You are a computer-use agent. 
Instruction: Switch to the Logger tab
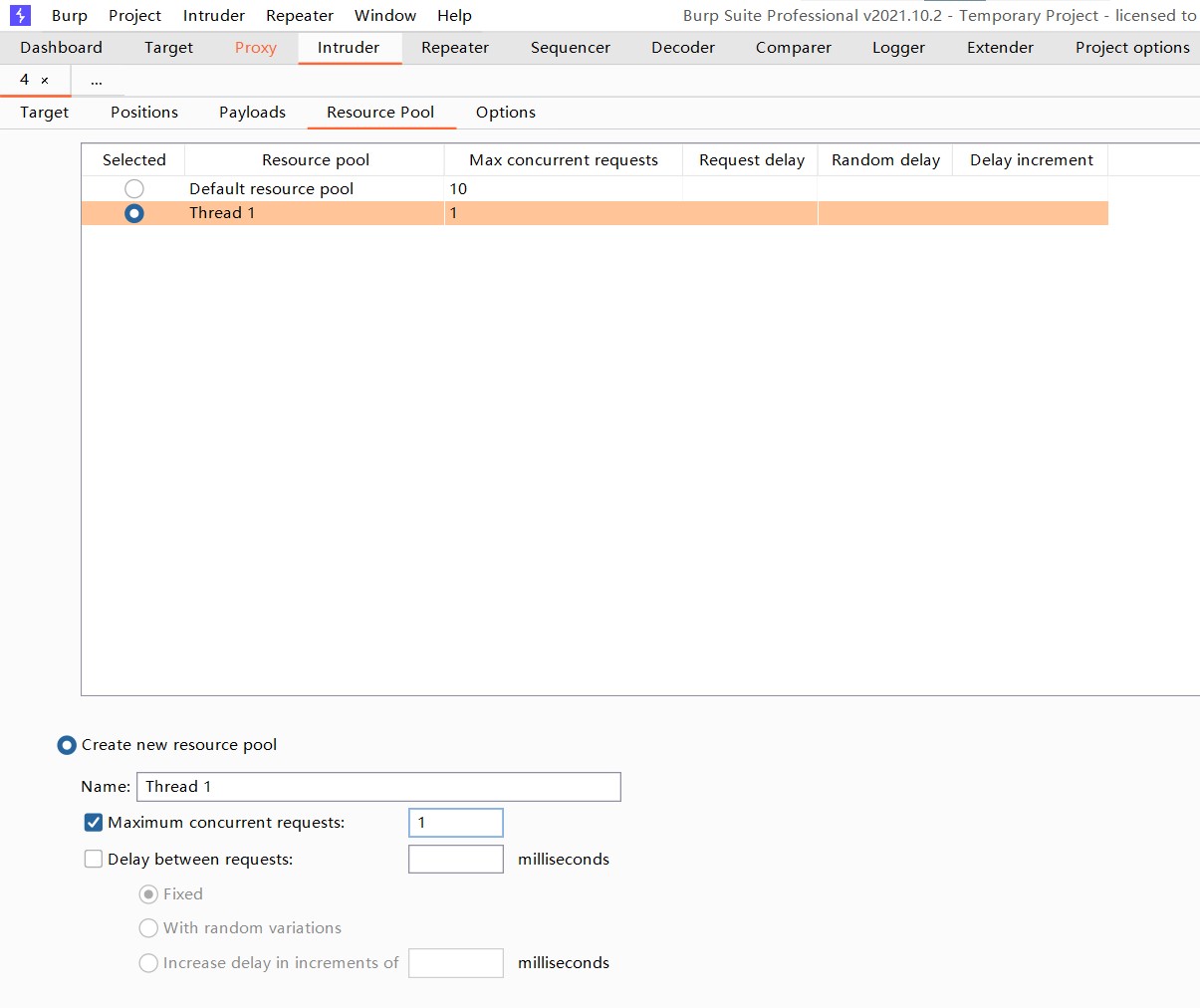[899, 48]
